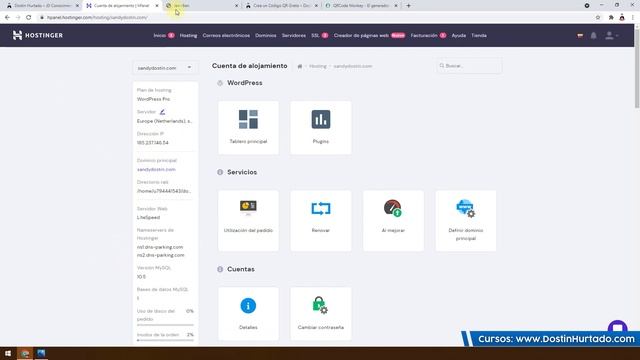Open the Windows Start menu
640x360 pixels.
pyautogui.click(x=8, y=353)
